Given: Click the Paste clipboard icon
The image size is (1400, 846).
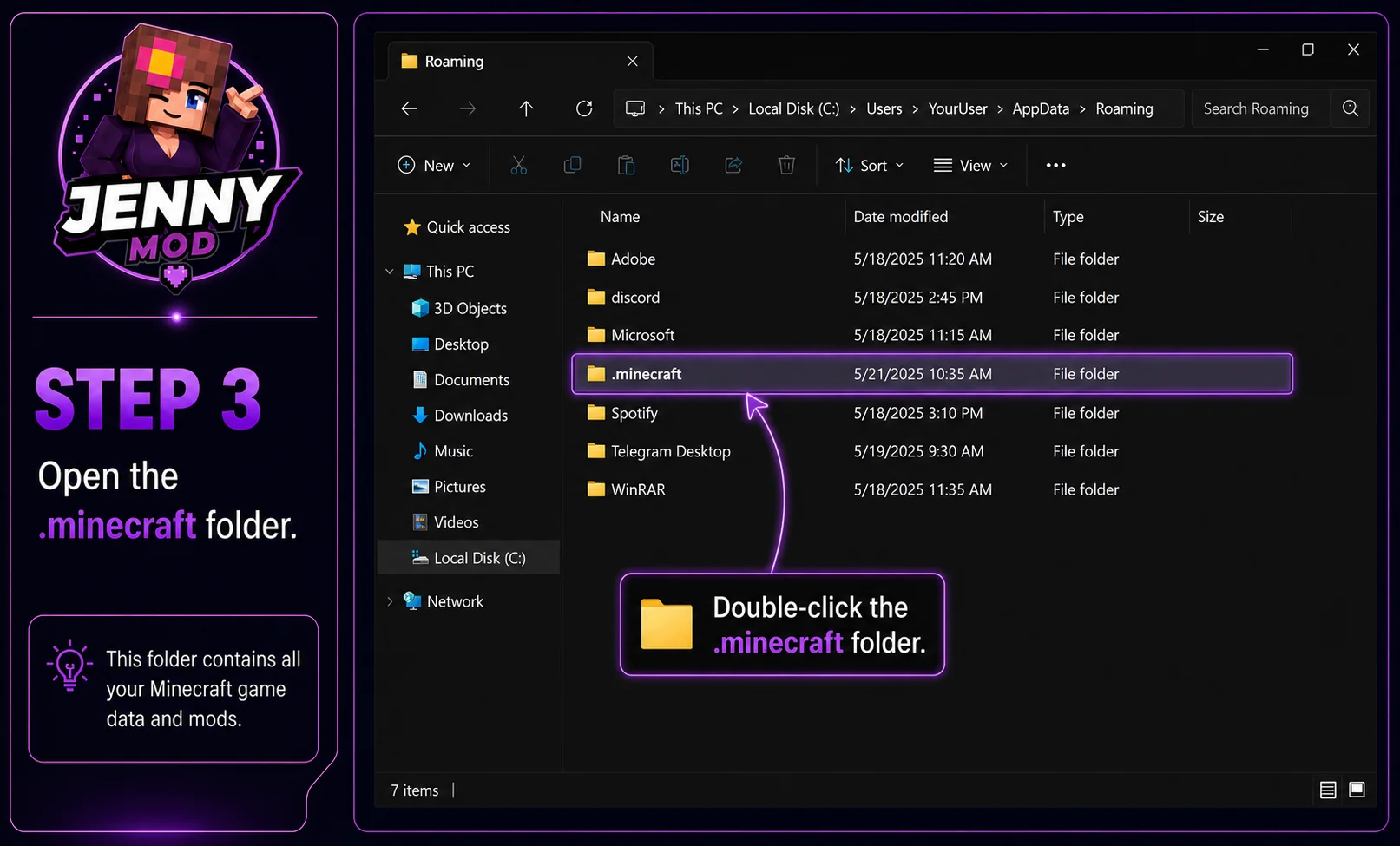Looking at the screenshot, I should coord(626,165).
